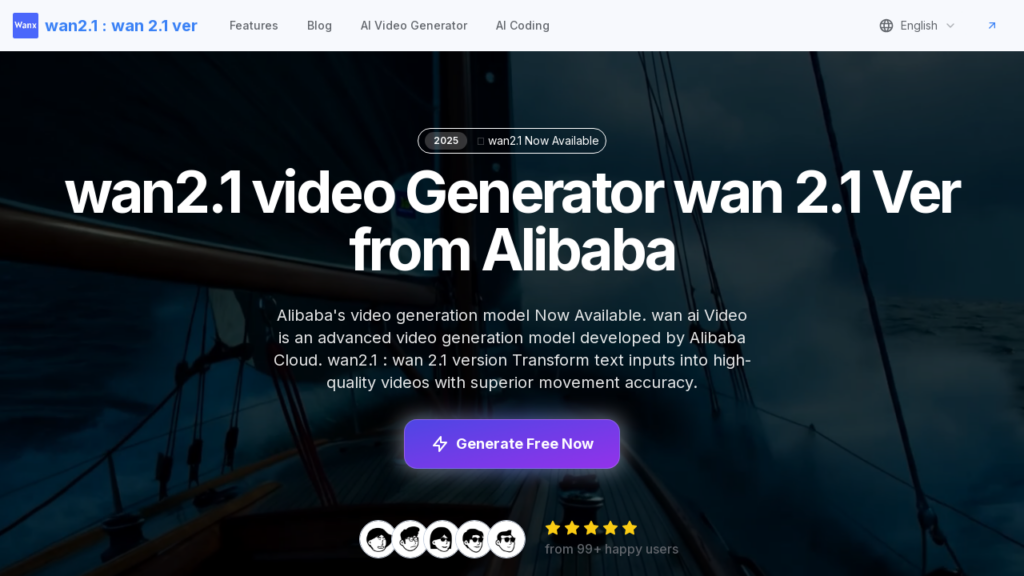The height and width of the screenshot is (576, 1024).
Task: Select the first user avatar
Action: pyautogui.click(x=378, y=539)
